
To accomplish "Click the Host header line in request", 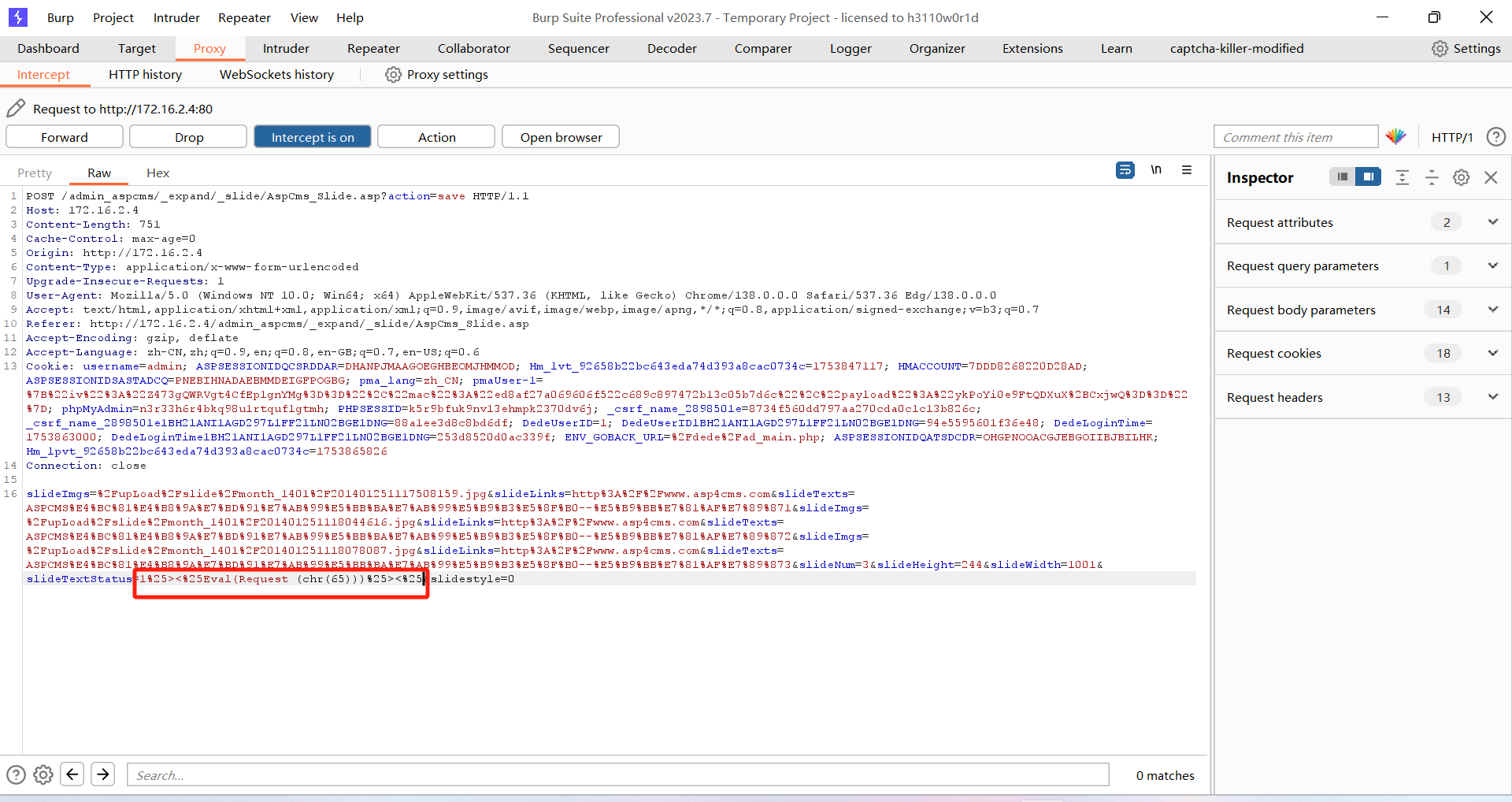I will point(83,210).
